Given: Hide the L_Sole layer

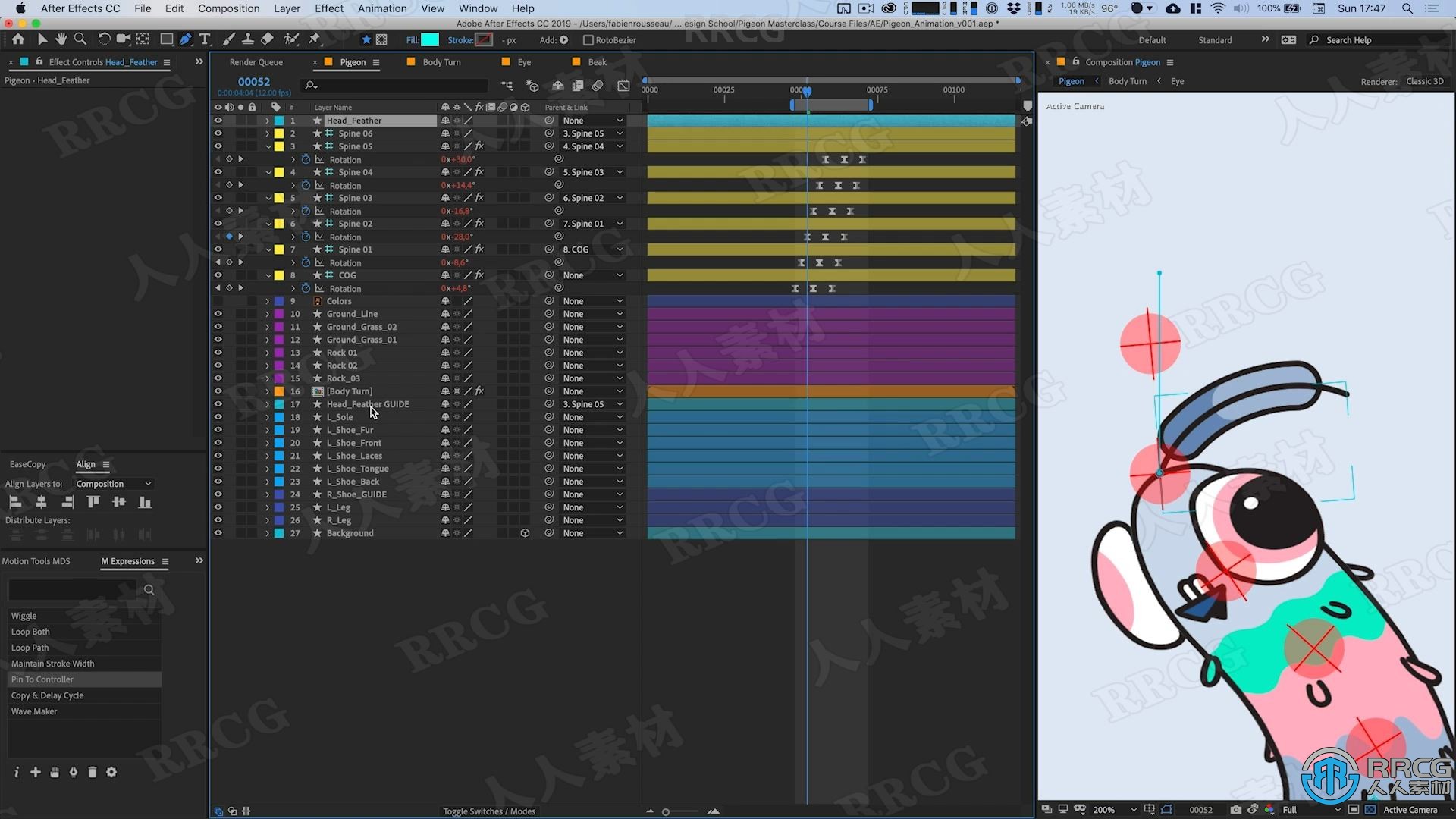Looking at the screenshot, I should (x=218, y=417).
